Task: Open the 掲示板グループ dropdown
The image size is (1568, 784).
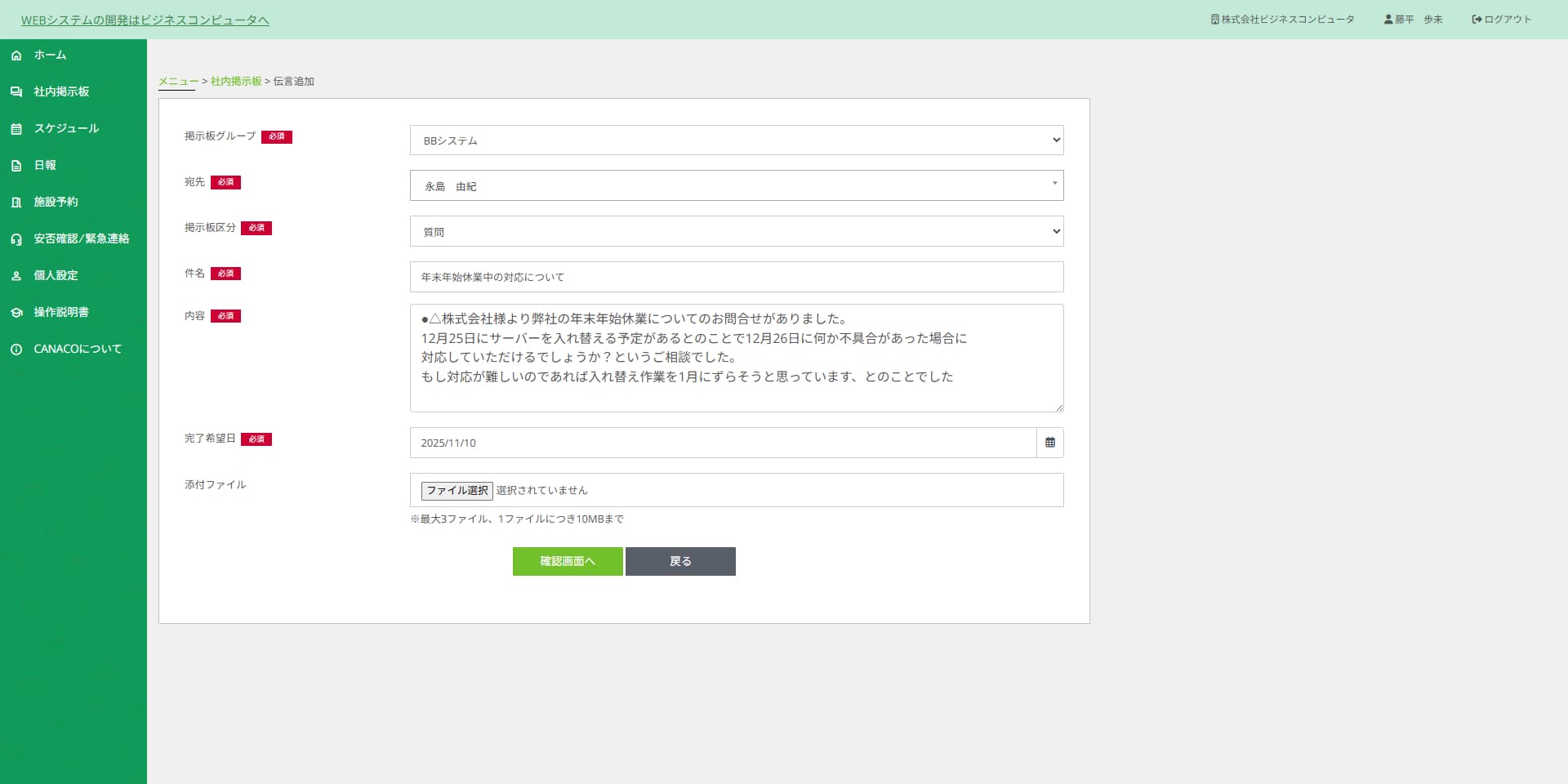Action: click(x=736, y=140)
